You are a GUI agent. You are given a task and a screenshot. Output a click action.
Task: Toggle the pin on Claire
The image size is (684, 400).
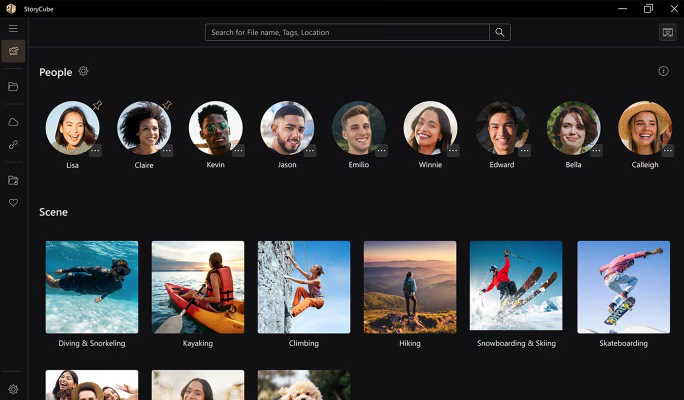167,105
